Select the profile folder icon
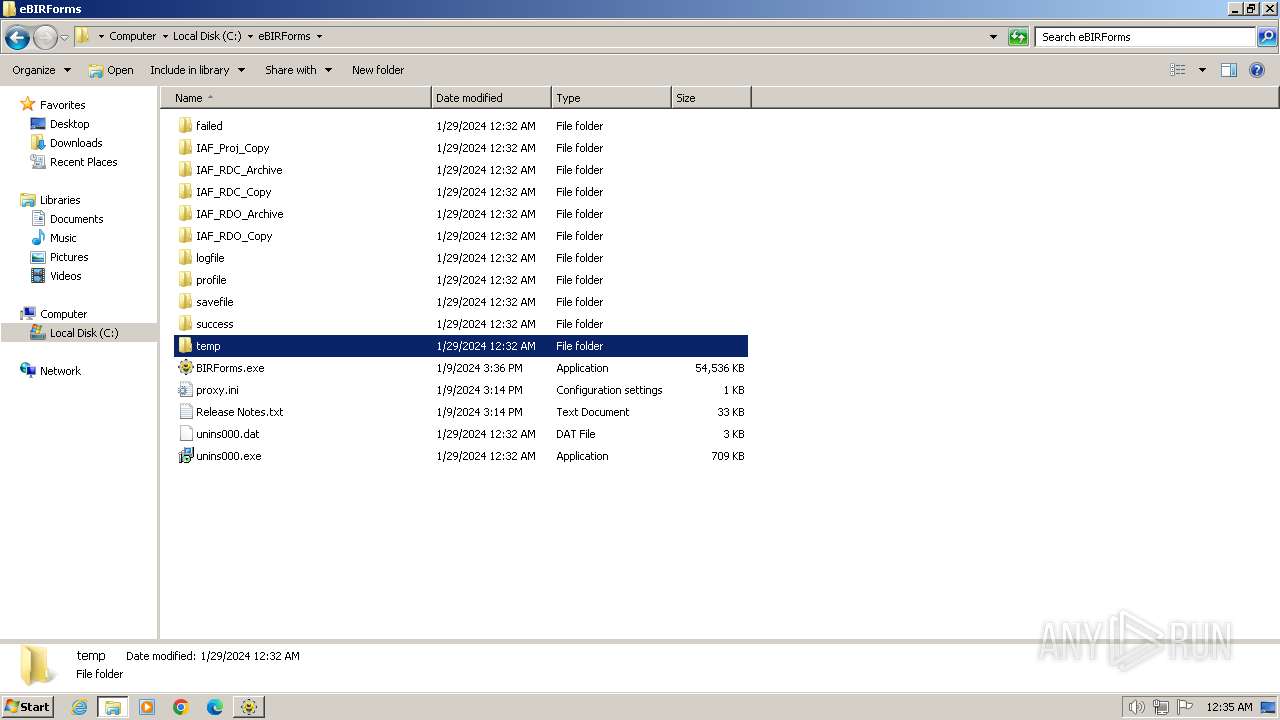 185,280
